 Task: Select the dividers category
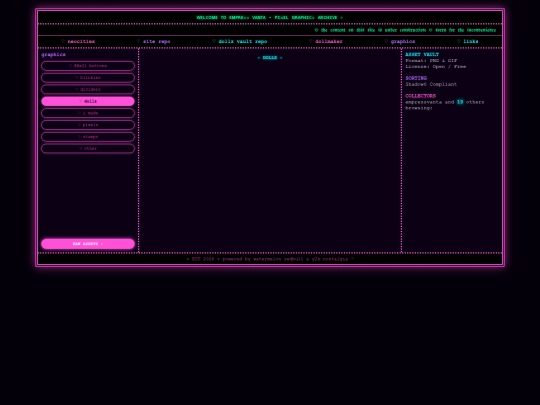[88, 90]
